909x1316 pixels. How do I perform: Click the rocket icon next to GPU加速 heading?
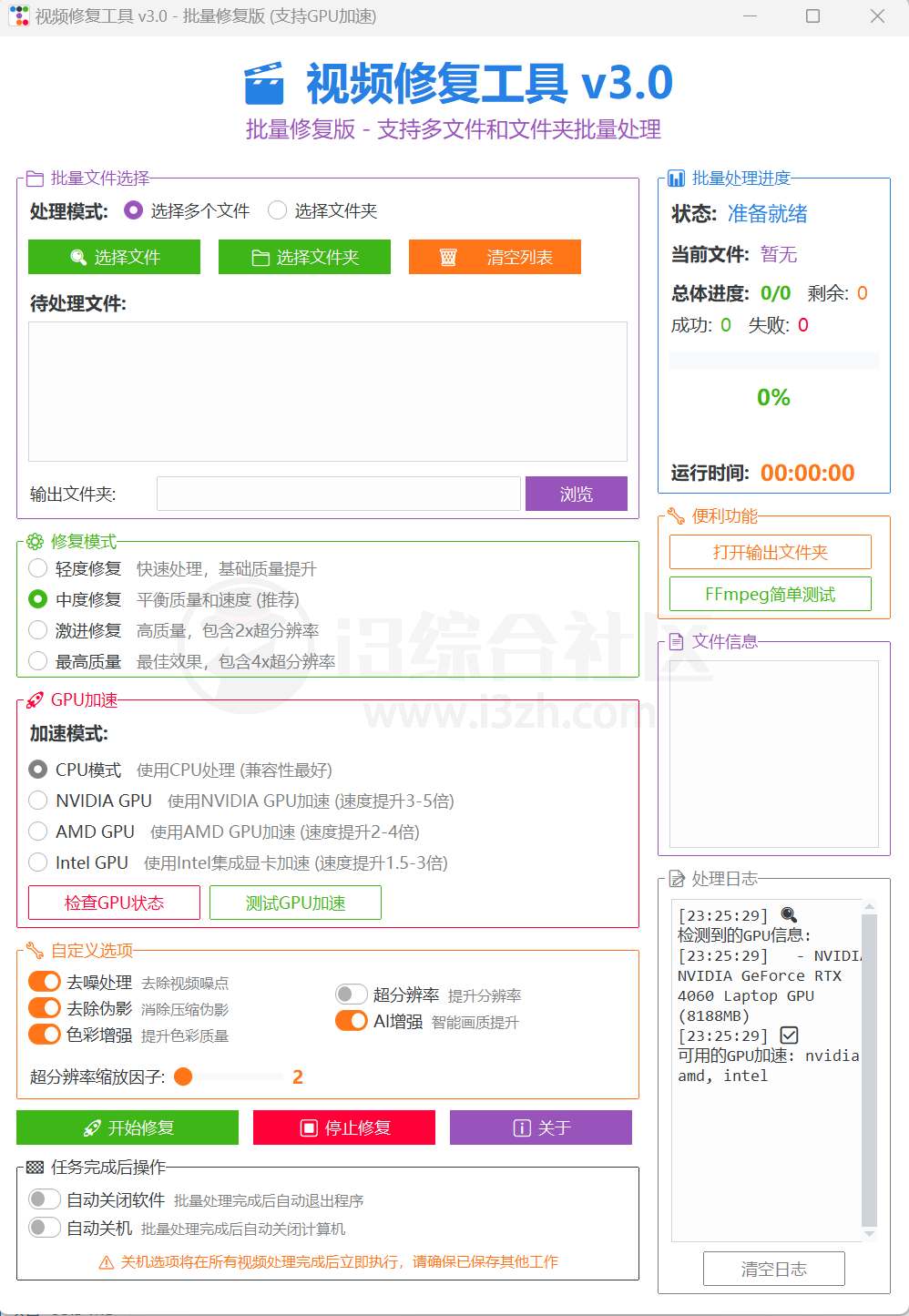tap(36, 700)
